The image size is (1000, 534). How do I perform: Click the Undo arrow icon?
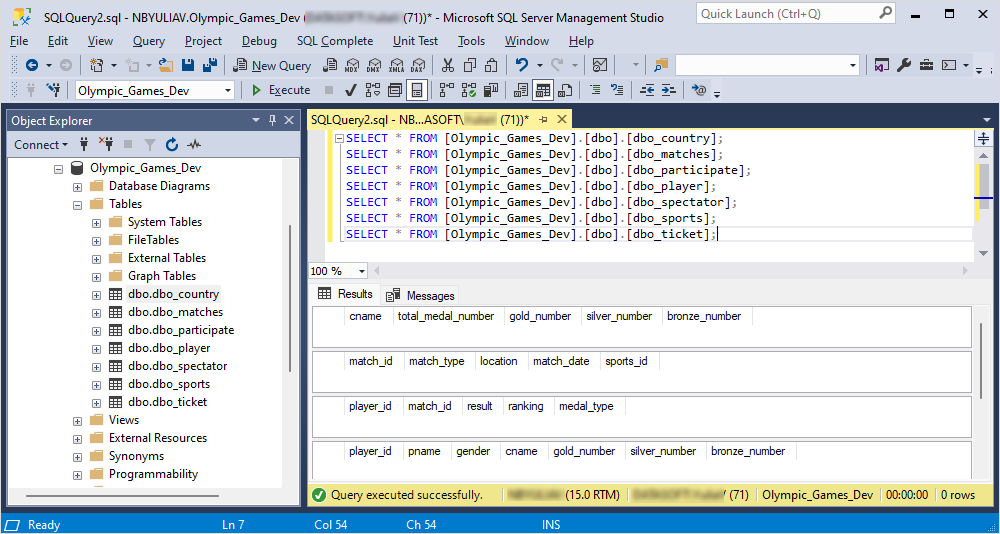pos(522,65)
